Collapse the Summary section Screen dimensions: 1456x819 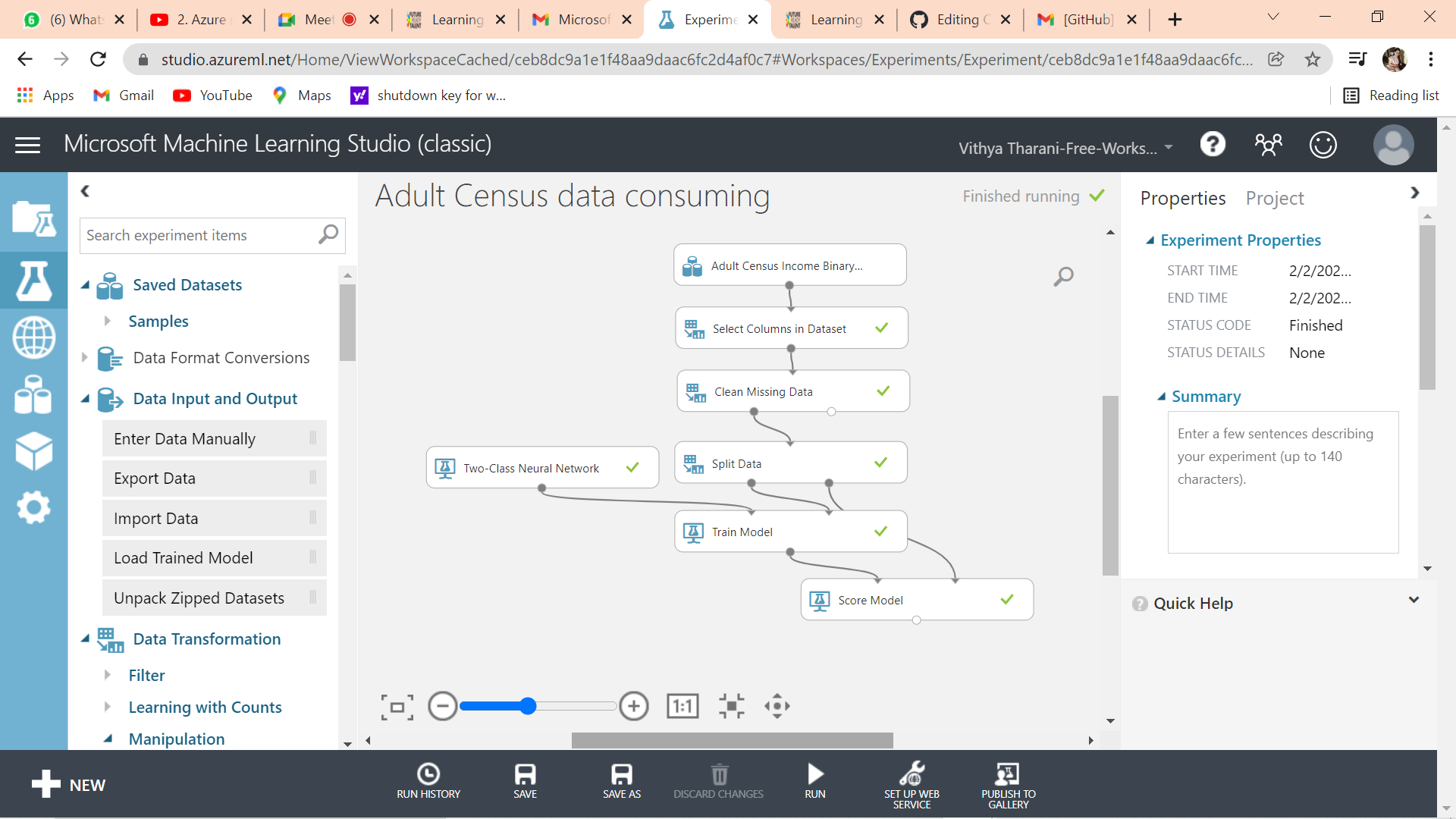(1161, 397)
